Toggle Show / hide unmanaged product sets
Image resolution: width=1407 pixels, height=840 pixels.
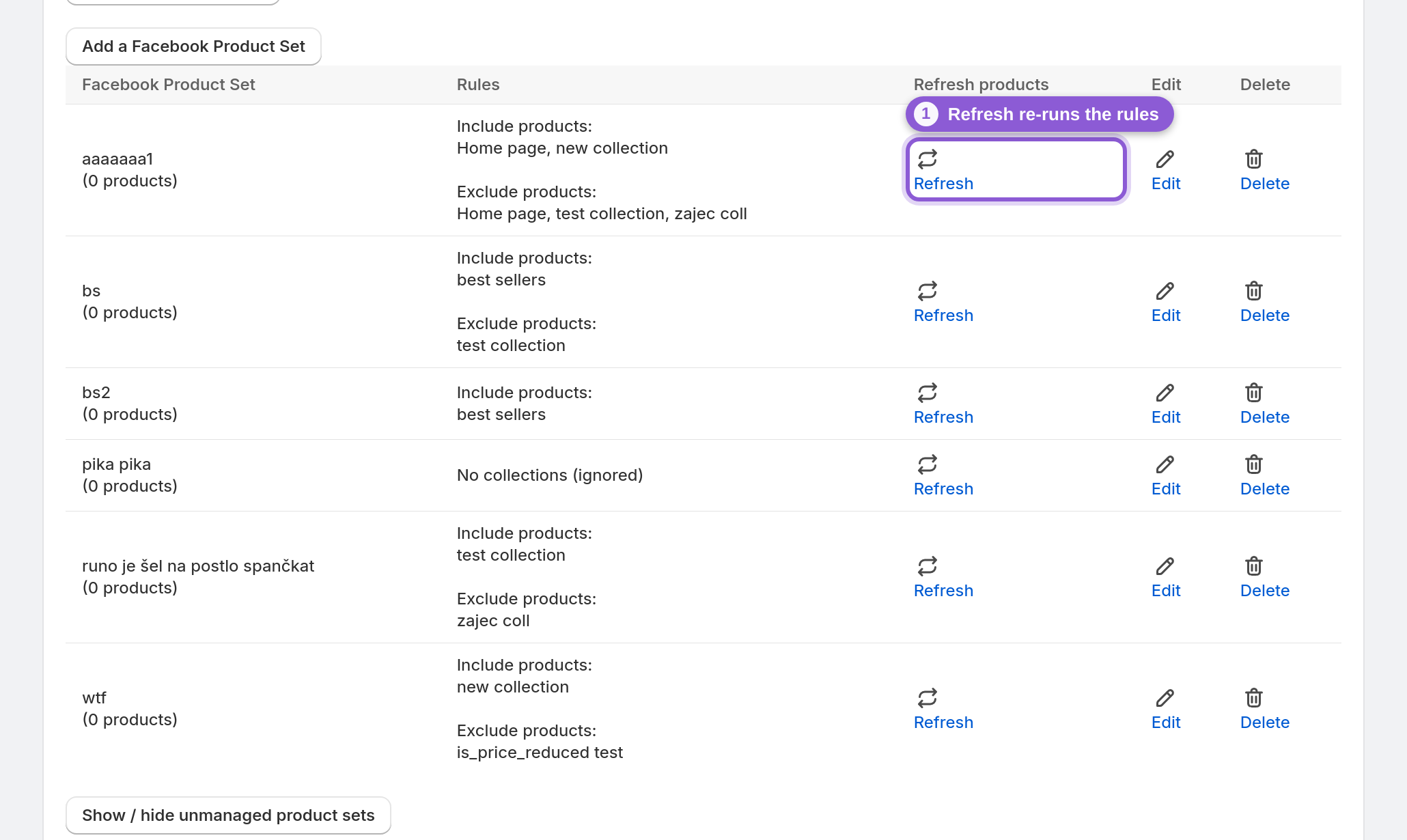pos(228,815)
